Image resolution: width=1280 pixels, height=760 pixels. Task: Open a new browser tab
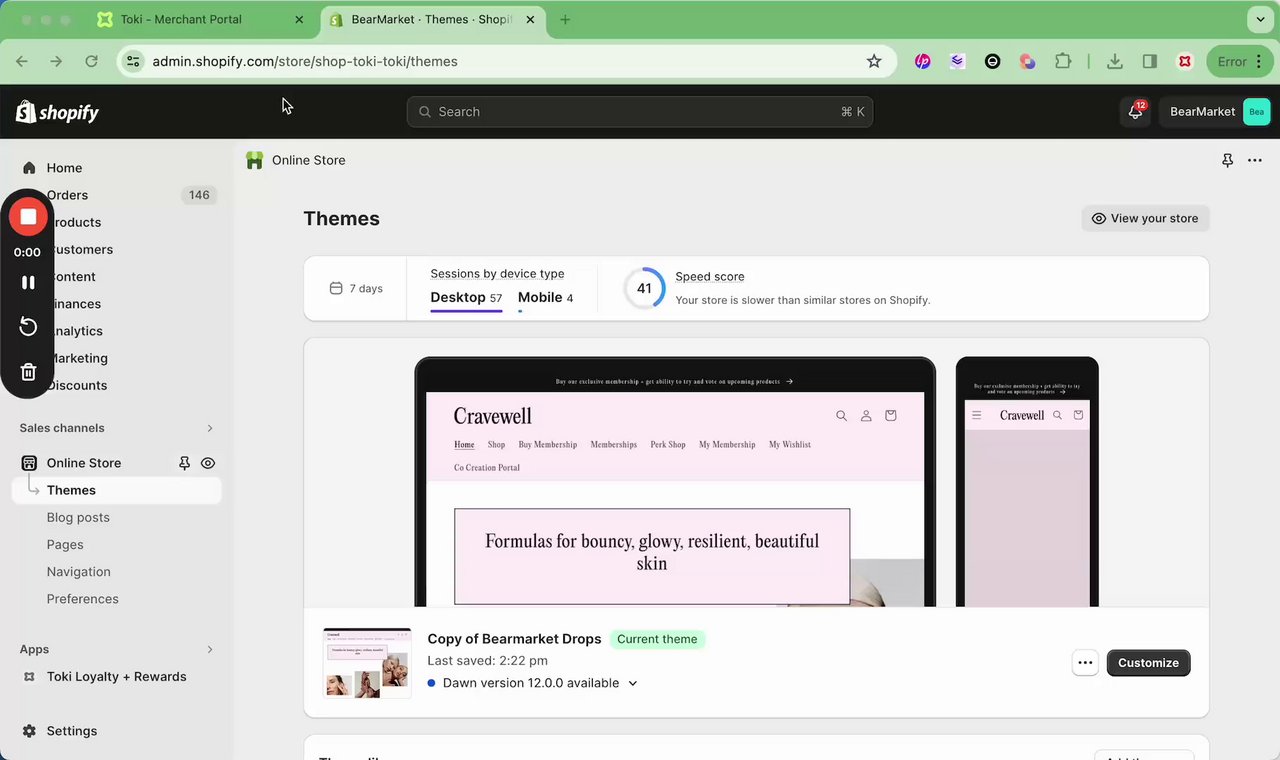pos(565,20)
